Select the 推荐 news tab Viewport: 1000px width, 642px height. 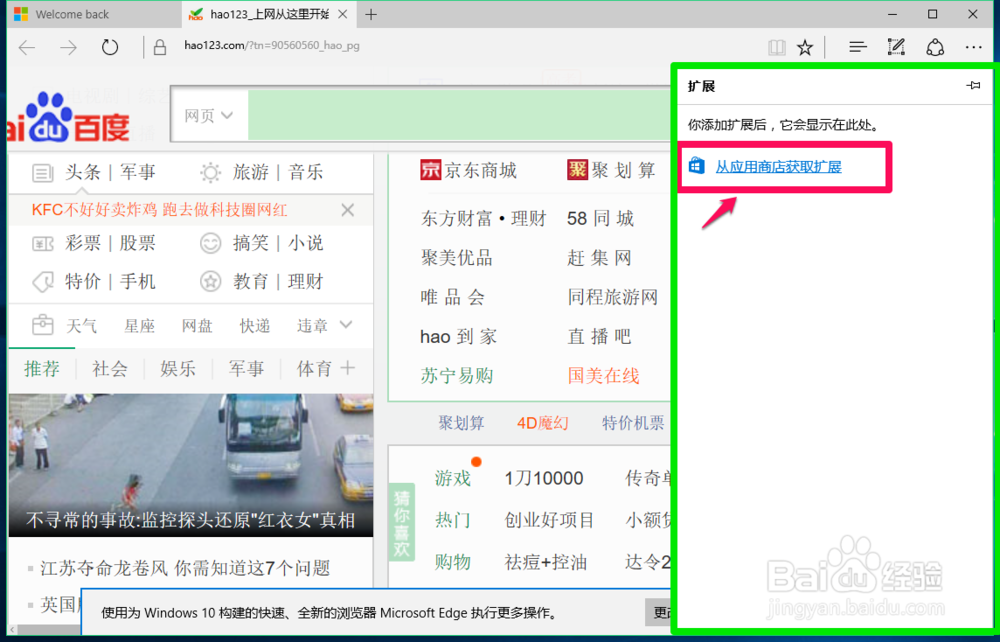point(42,368)
